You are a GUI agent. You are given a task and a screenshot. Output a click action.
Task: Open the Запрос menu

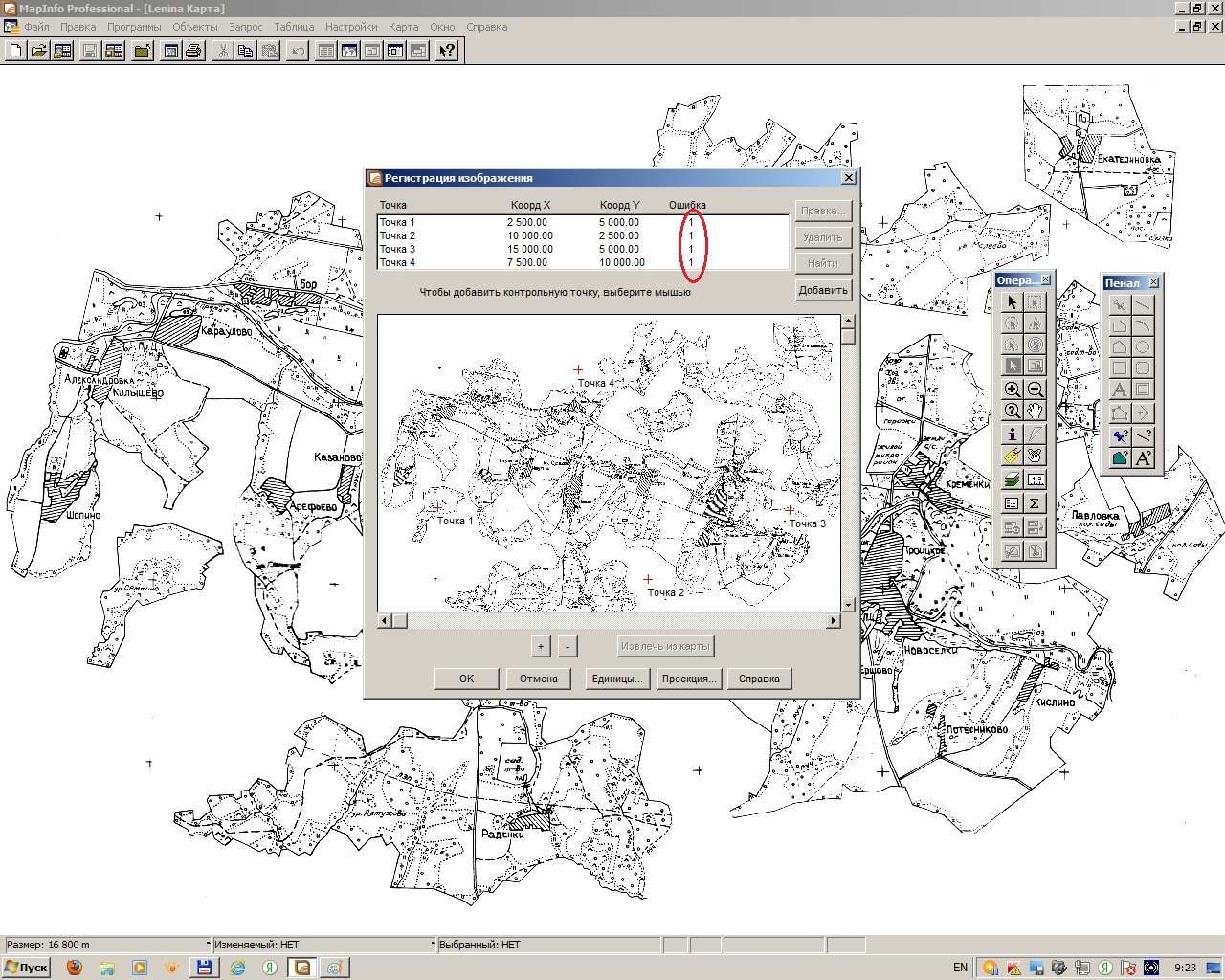246,27
